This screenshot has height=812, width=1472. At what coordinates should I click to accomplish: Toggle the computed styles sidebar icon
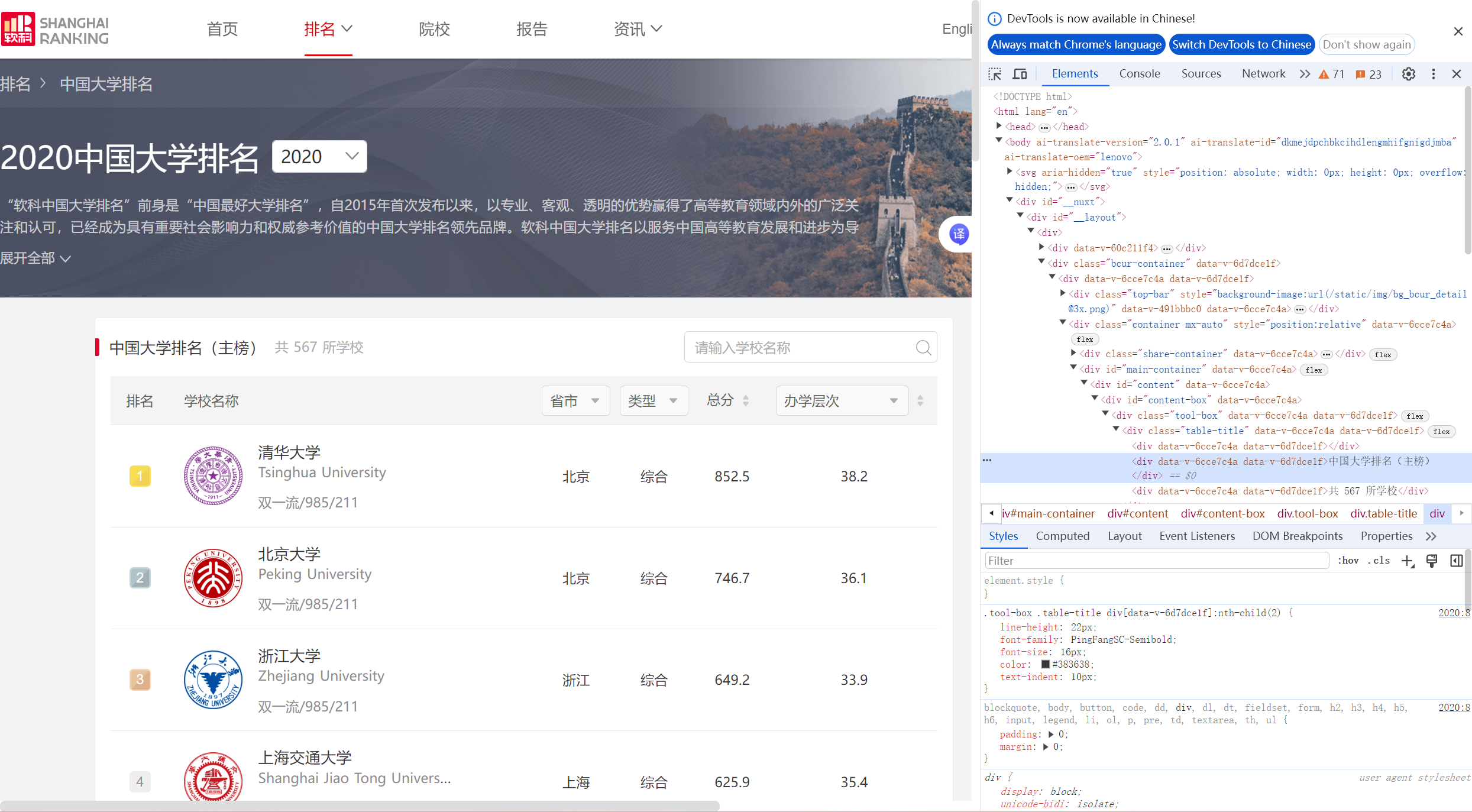[x=1456, y=561]
